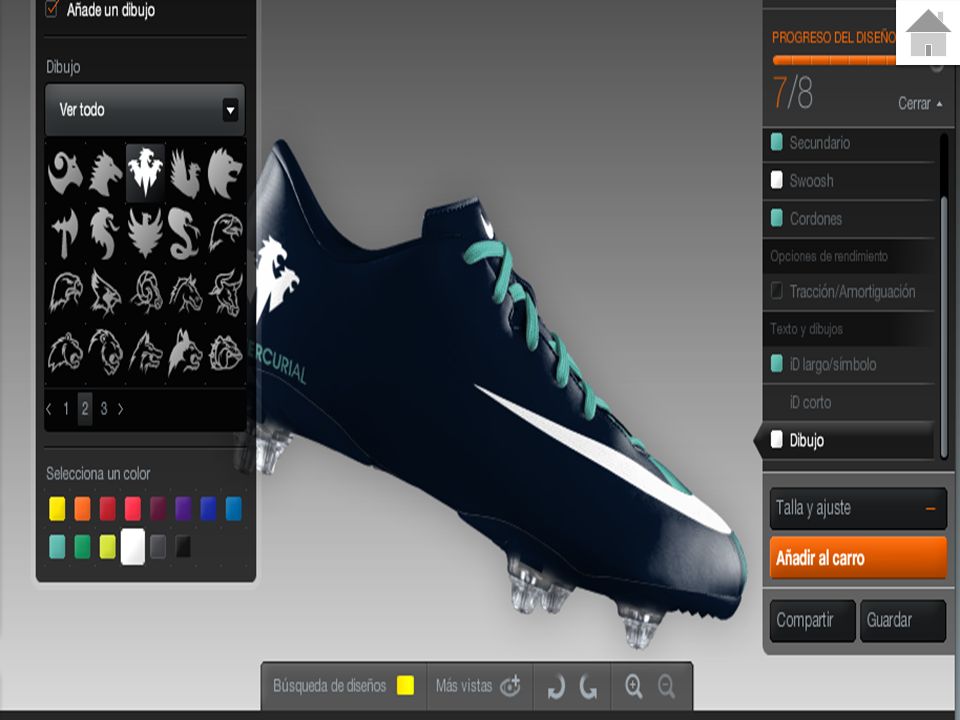Click current emblem page number 2
This screenshot has width=960, height=720.
85,409
